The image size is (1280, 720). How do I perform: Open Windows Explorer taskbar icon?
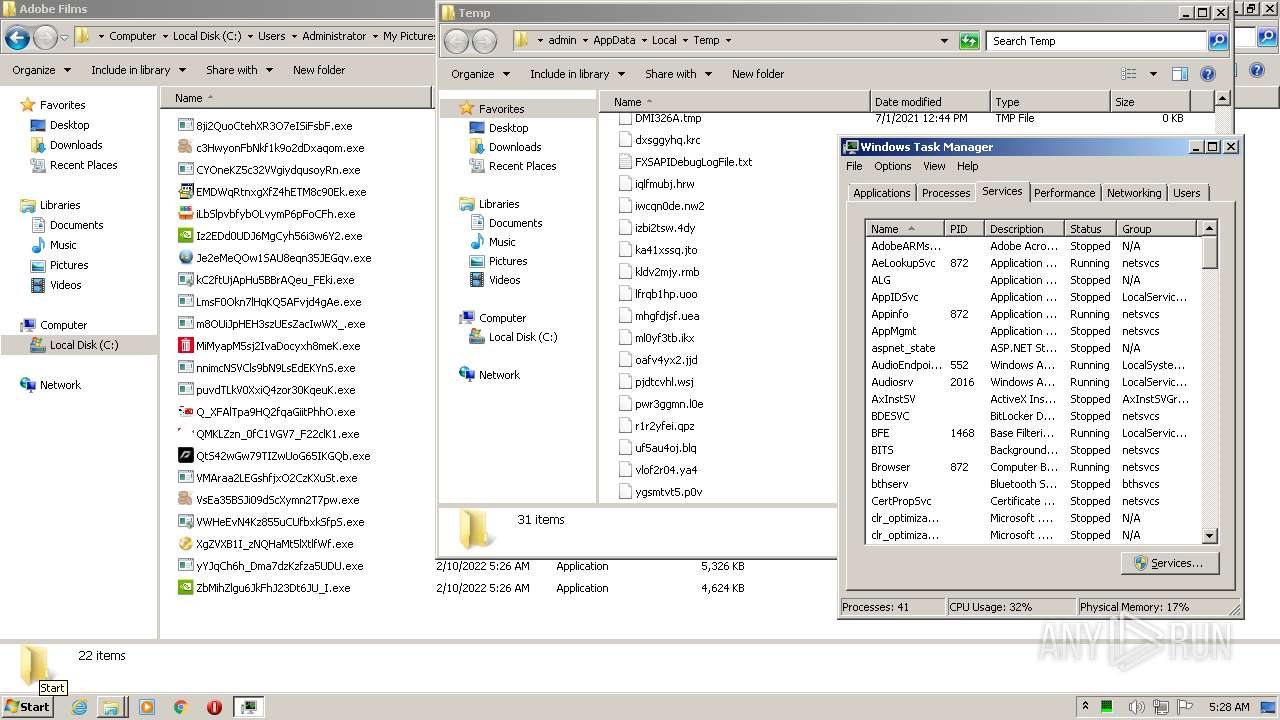click(x=111, y=707)
